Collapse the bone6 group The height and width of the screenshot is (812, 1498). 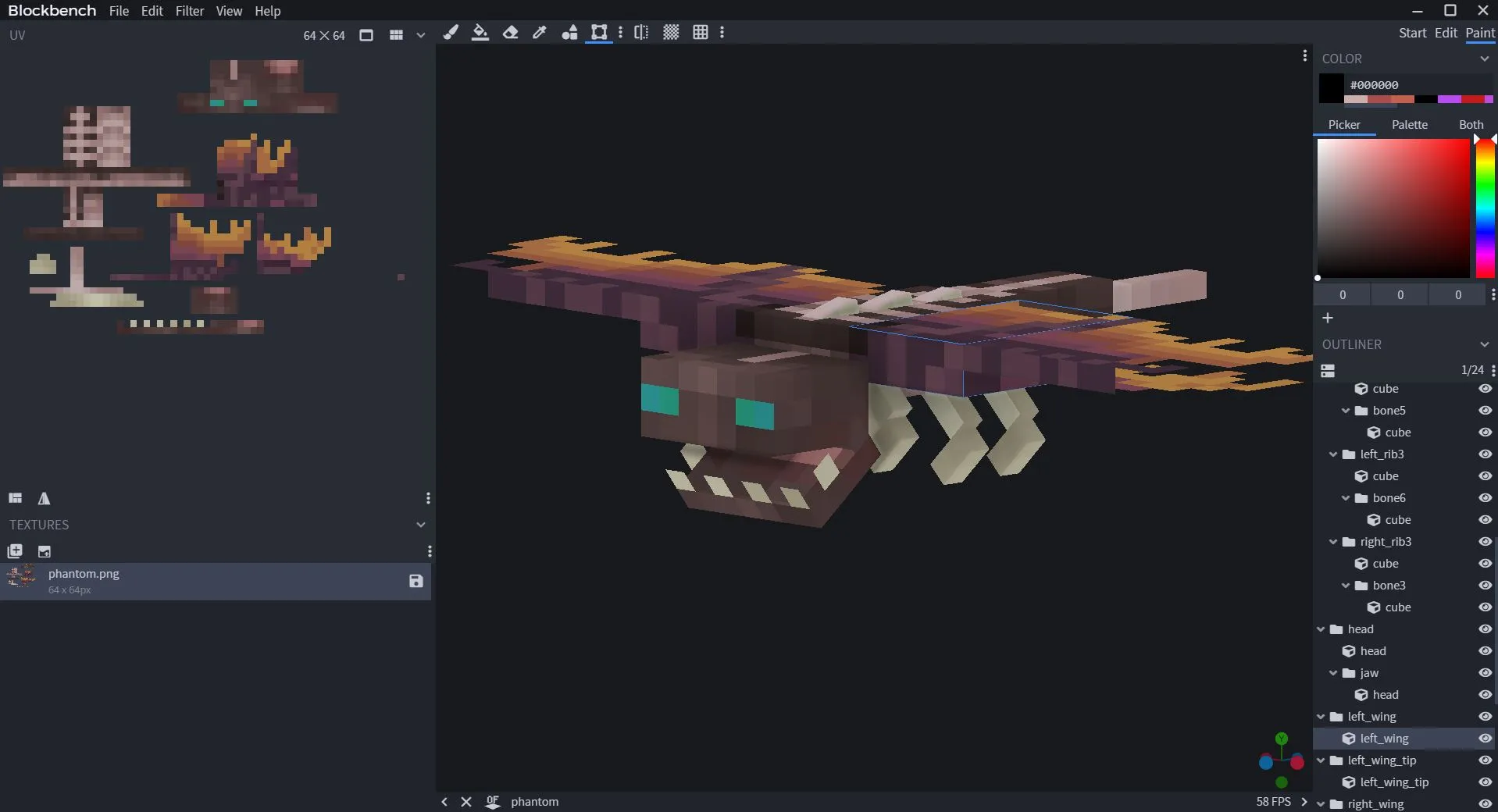1346,498
